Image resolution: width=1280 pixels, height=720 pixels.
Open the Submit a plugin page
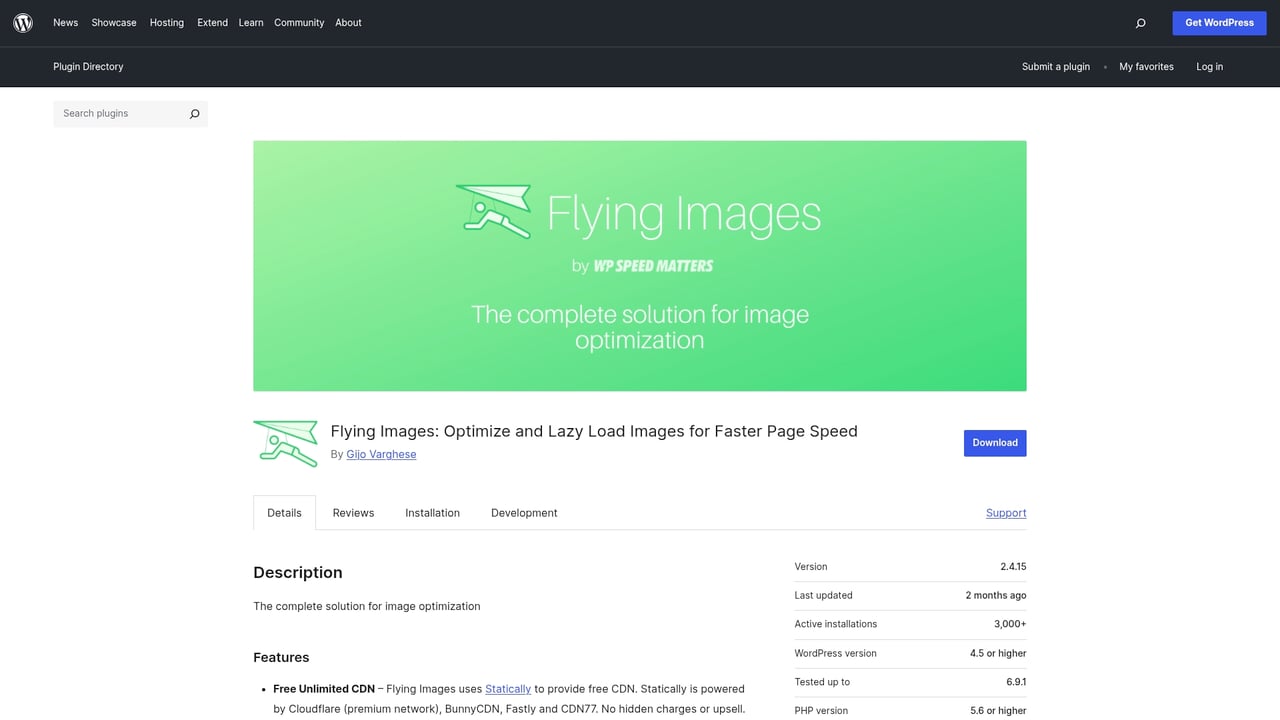click(x=1056, y=66)
